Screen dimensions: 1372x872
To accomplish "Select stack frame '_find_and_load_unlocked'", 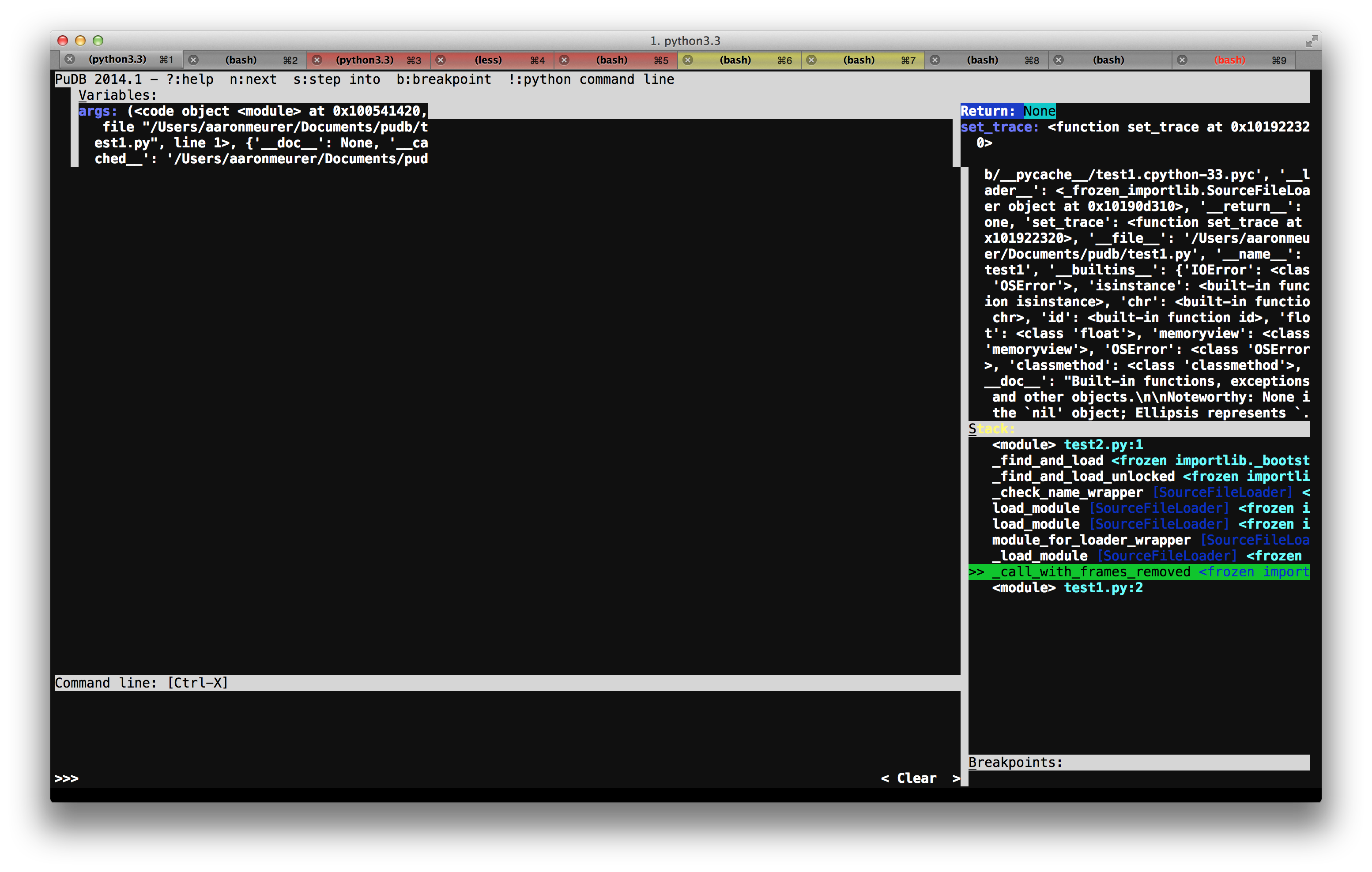I will pos(1139,477).
